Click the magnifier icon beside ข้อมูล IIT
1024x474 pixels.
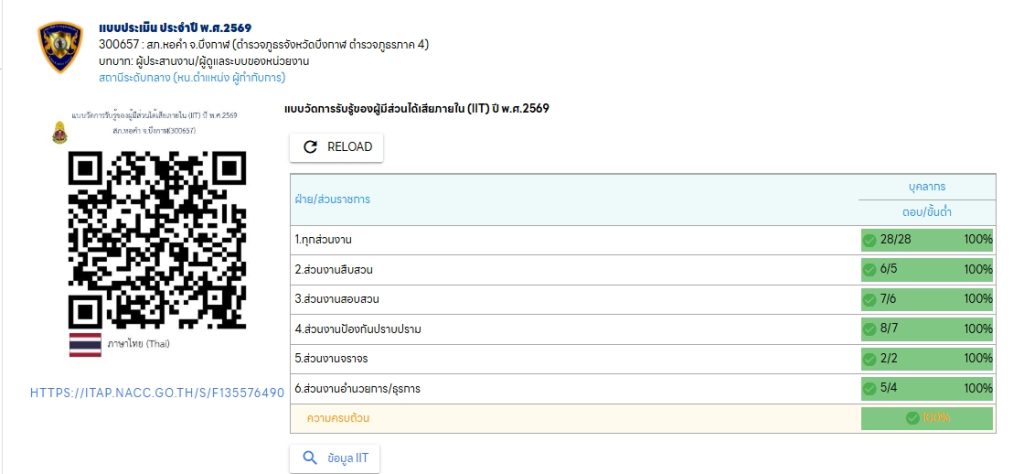coord(310,457)
